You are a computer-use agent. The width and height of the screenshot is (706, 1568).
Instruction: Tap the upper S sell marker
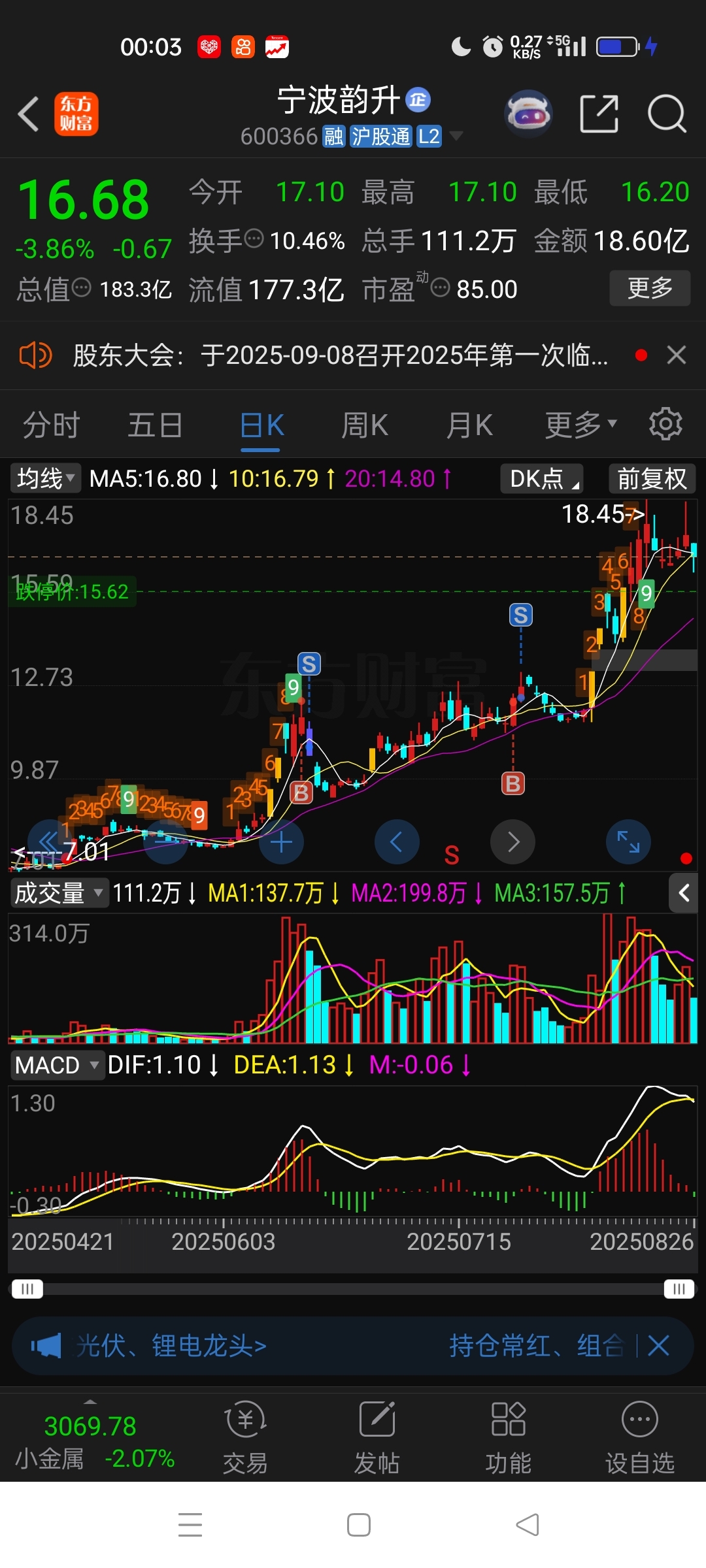(x=521, y=615)
